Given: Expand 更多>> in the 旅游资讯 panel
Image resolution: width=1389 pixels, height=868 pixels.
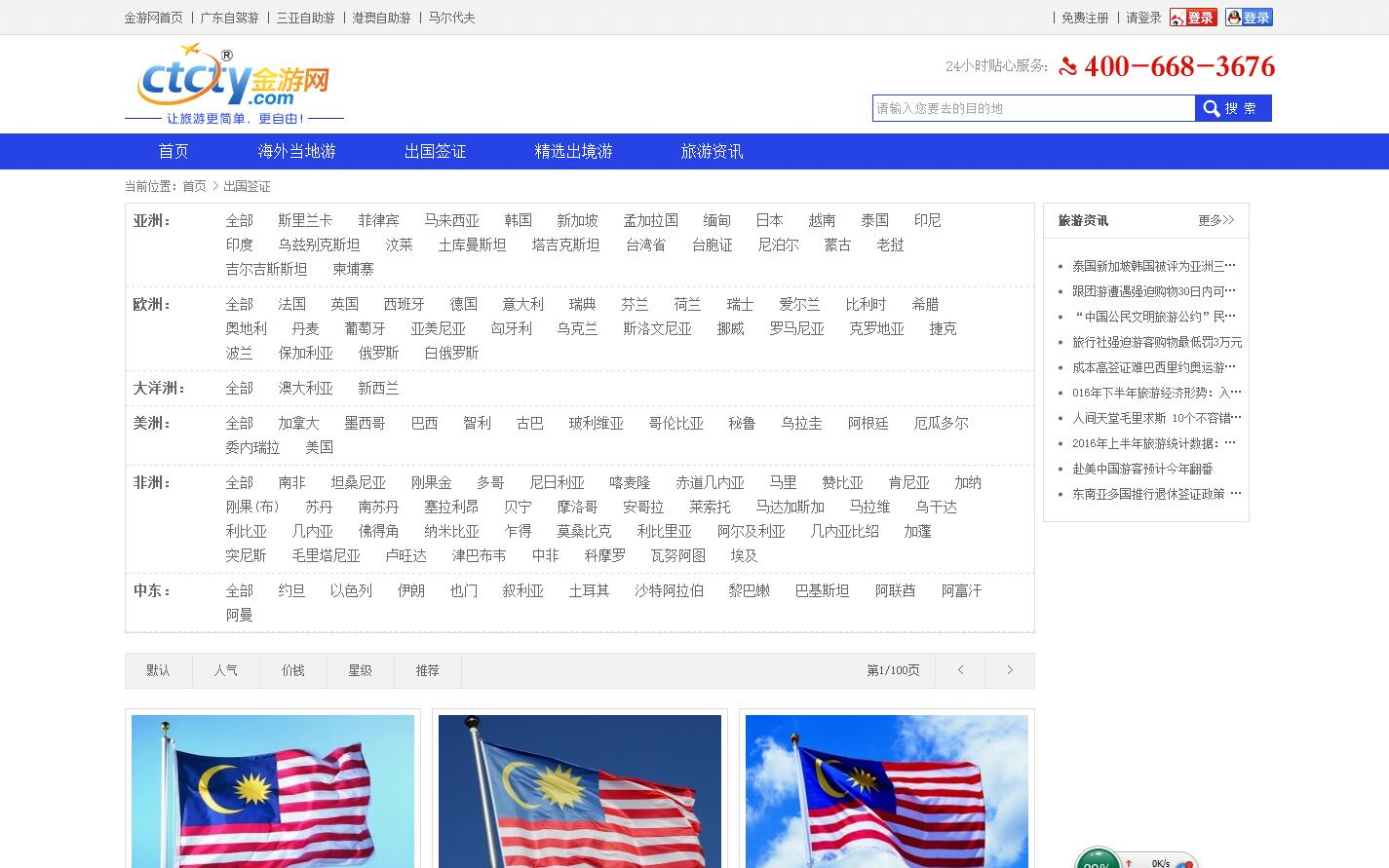Looking at the screenshot, I should (x=1215, y=220).
